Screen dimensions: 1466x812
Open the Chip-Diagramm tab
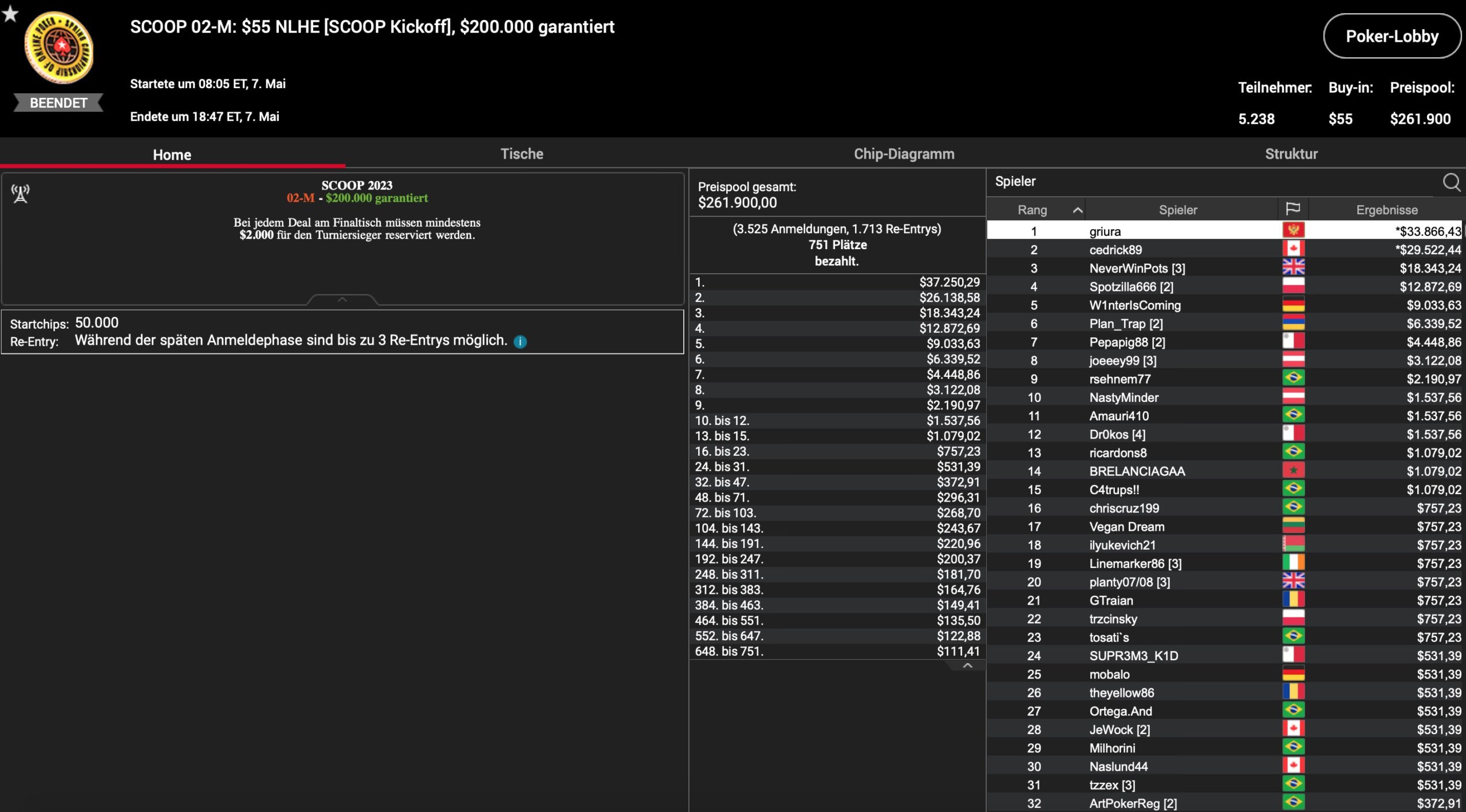pos(904,153)
